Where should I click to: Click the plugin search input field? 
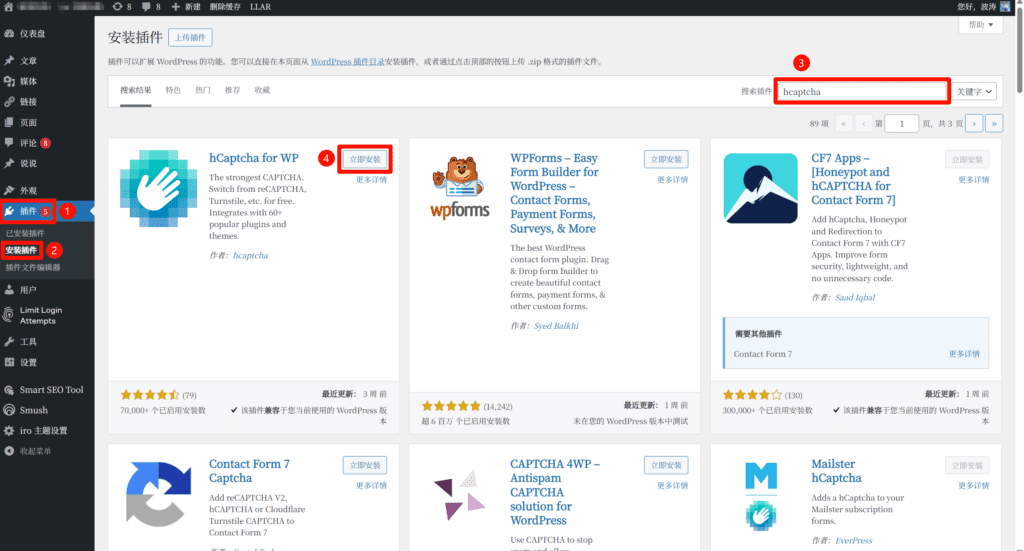click(862, 91)
